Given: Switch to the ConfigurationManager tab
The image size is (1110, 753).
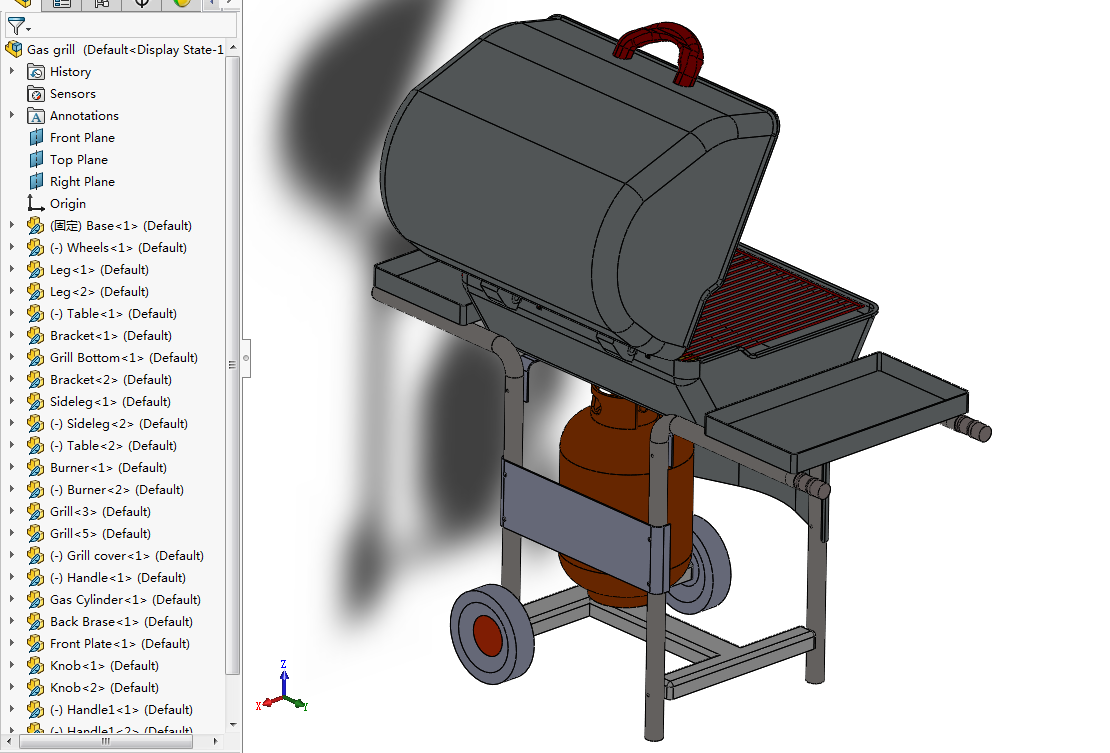Looking at the screenshot, I should 101,5.
